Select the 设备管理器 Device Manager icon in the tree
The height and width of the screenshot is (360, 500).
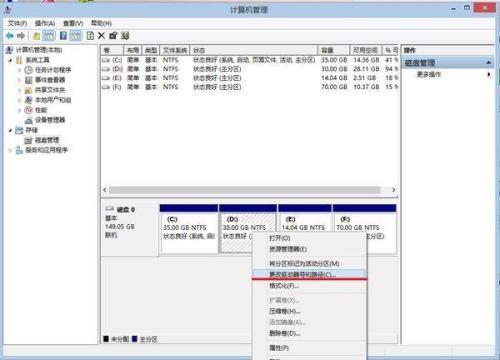pyautogui.click(x=29, y=120)
